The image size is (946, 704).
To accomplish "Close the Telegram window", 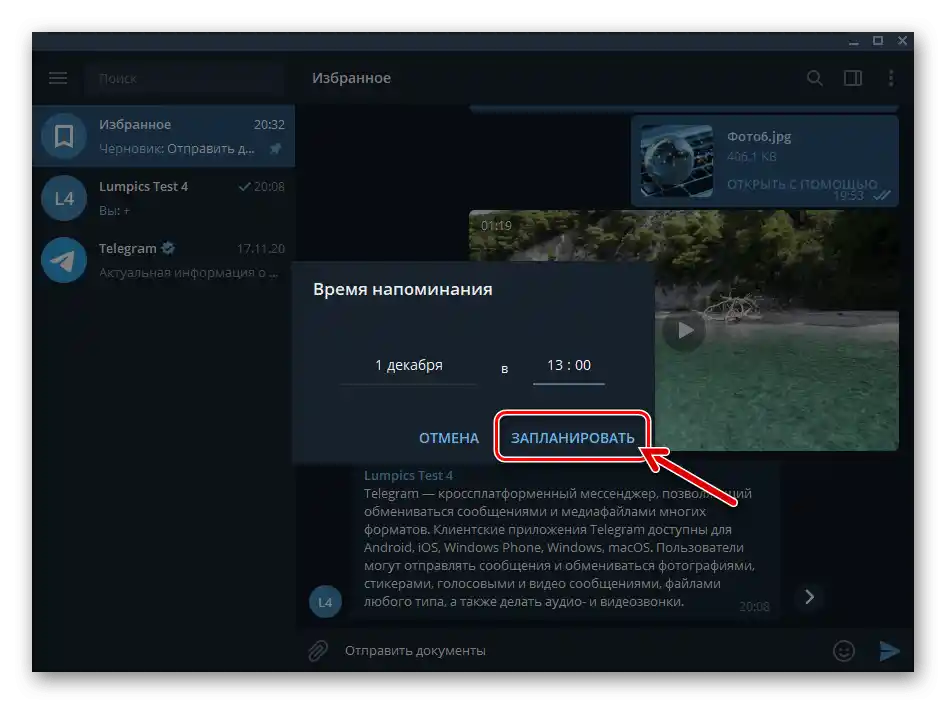I will [x=902, y=40].
